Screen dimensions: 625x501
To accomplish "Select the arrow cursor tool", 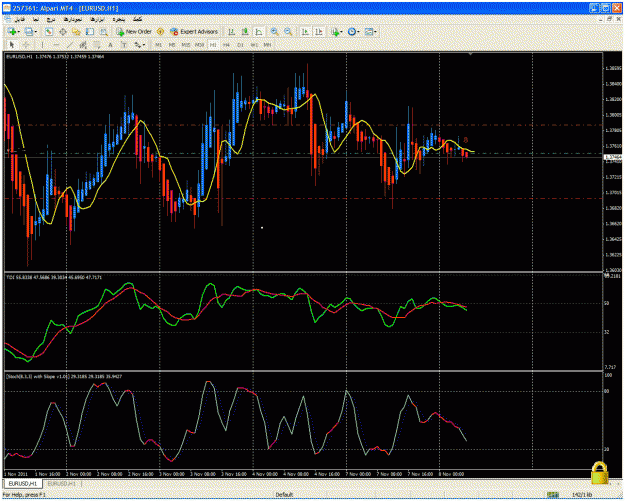I will click(x=12, y=45).
